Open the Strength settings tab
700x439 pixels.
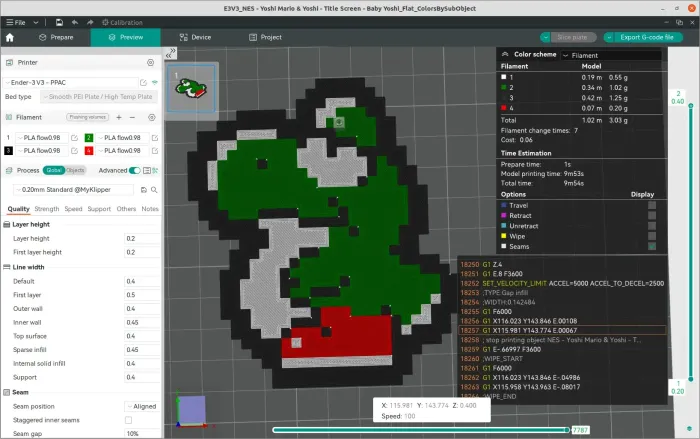tap(46, 209)
